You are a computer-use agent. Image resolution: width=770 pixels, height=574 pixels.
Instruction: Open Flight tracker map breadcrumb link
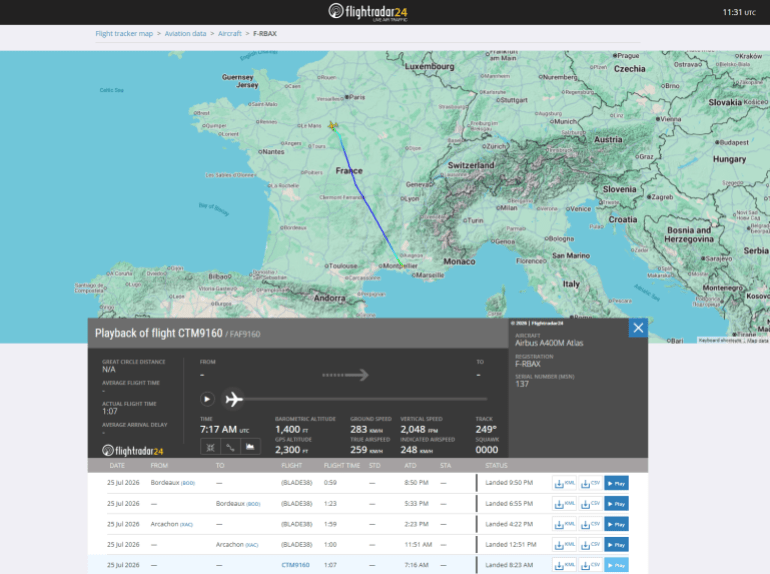[x=124, y=33]
